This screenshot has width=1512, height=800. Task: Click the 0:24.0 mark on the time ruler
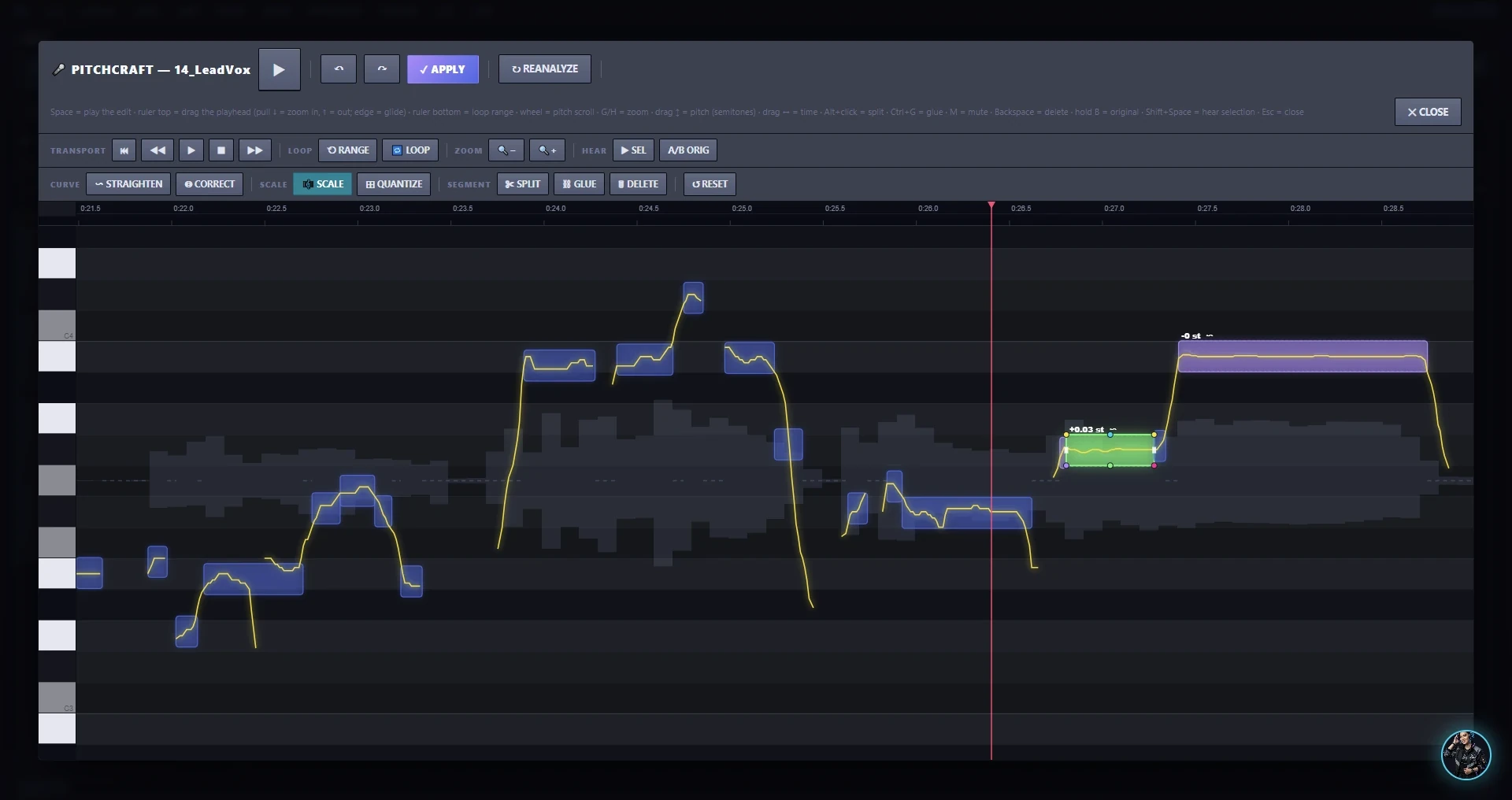pos(556,209)
